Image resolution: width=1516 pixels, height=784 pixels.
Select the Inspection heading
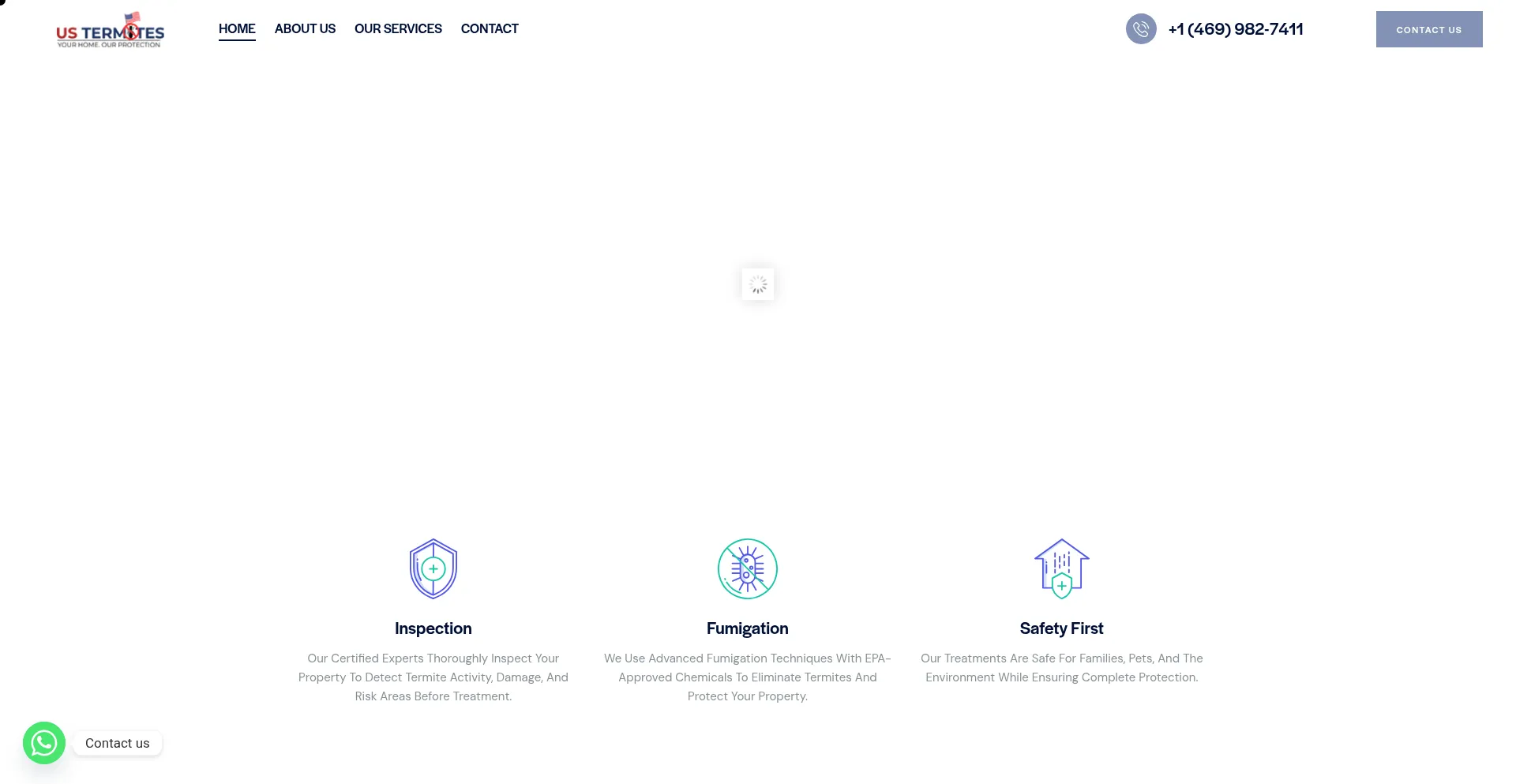point(433,628)
